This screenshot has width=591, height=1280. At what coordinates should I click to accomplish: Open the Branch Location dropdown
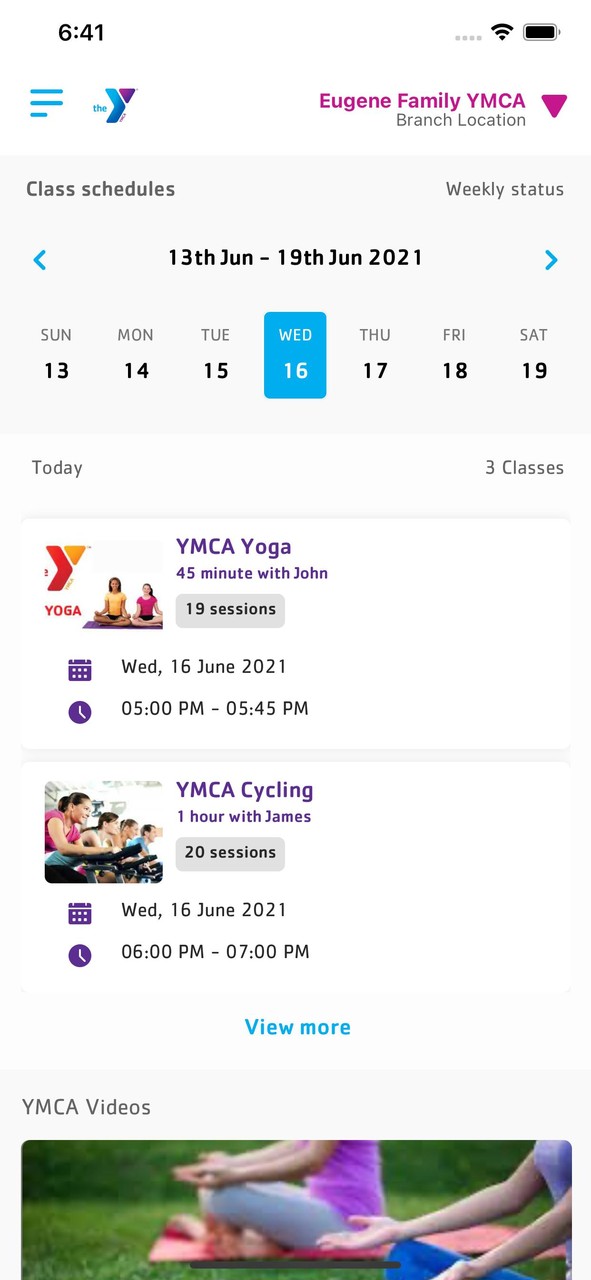tap(554, 104)
